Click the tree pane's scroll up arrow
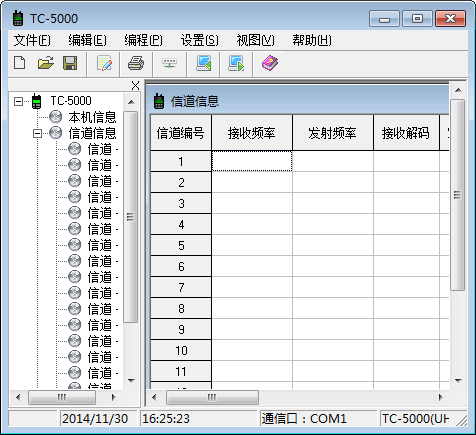The image size is (476, 435). pos(131,102)
